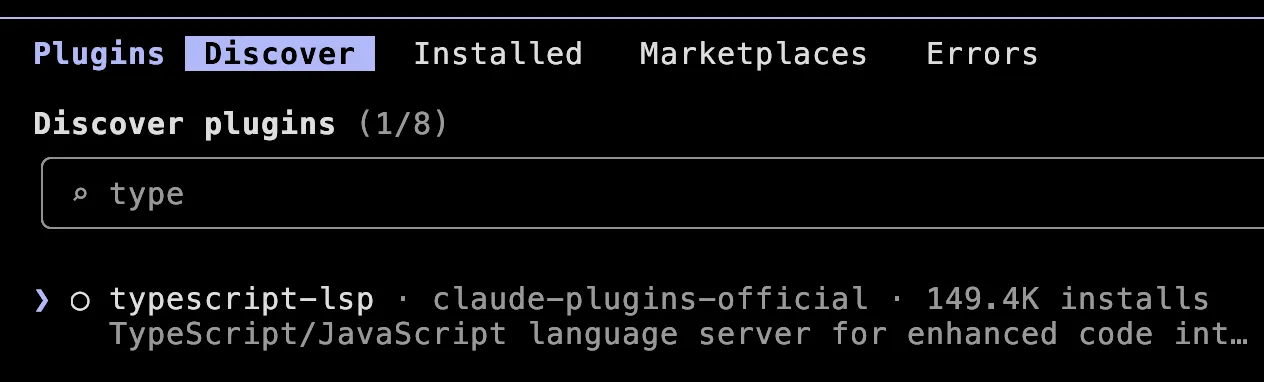Click the word "enhanced" in the description
Screen dimensions: 1264x382
pyautogui.click(x=981, y=334)
